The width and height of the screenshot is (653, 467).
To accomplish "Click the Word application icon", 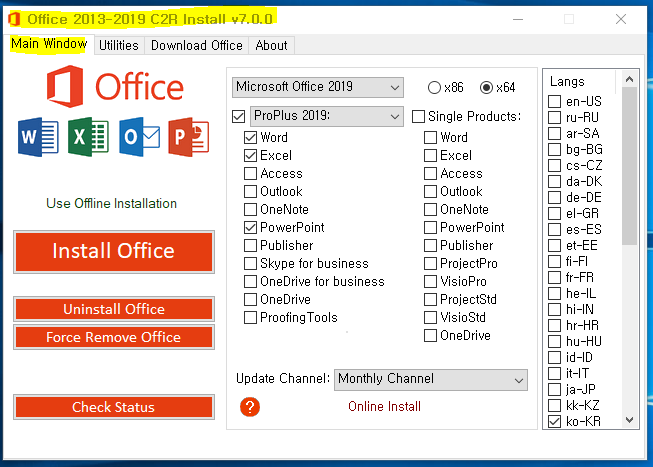I will click(x=38, y=137).
